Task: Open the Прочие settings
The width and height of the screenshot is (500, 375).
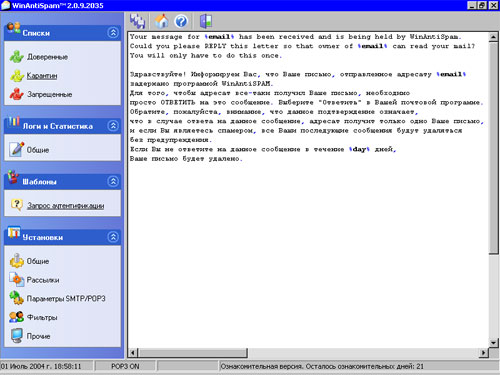Action: point(38,336)
